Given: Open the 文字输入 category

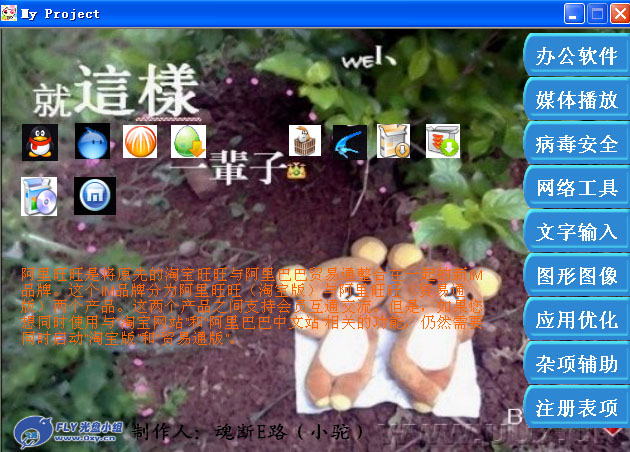Looking at the screenshot, I should click(x=577, y=232).
